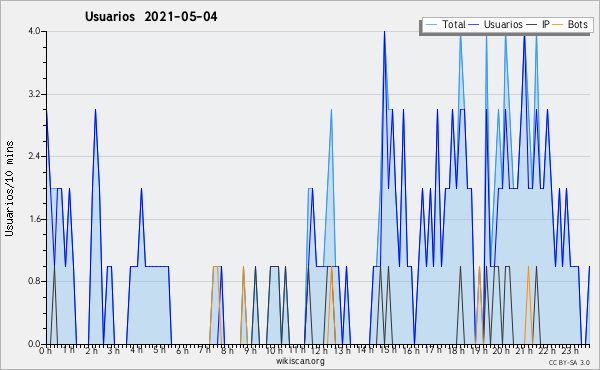Click the '0 h' x-axis label
Screen dimensions: 600x370
coord(45,350)
